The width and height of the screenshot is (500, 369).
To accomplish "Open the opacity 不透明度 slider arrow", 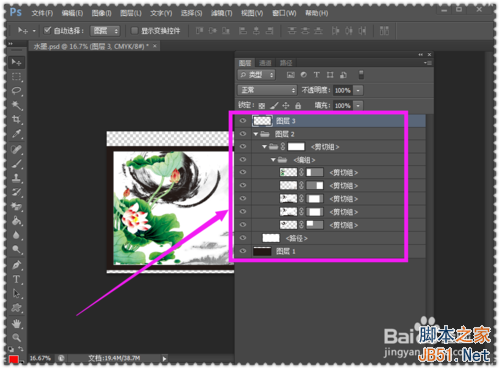I will 358,90.
